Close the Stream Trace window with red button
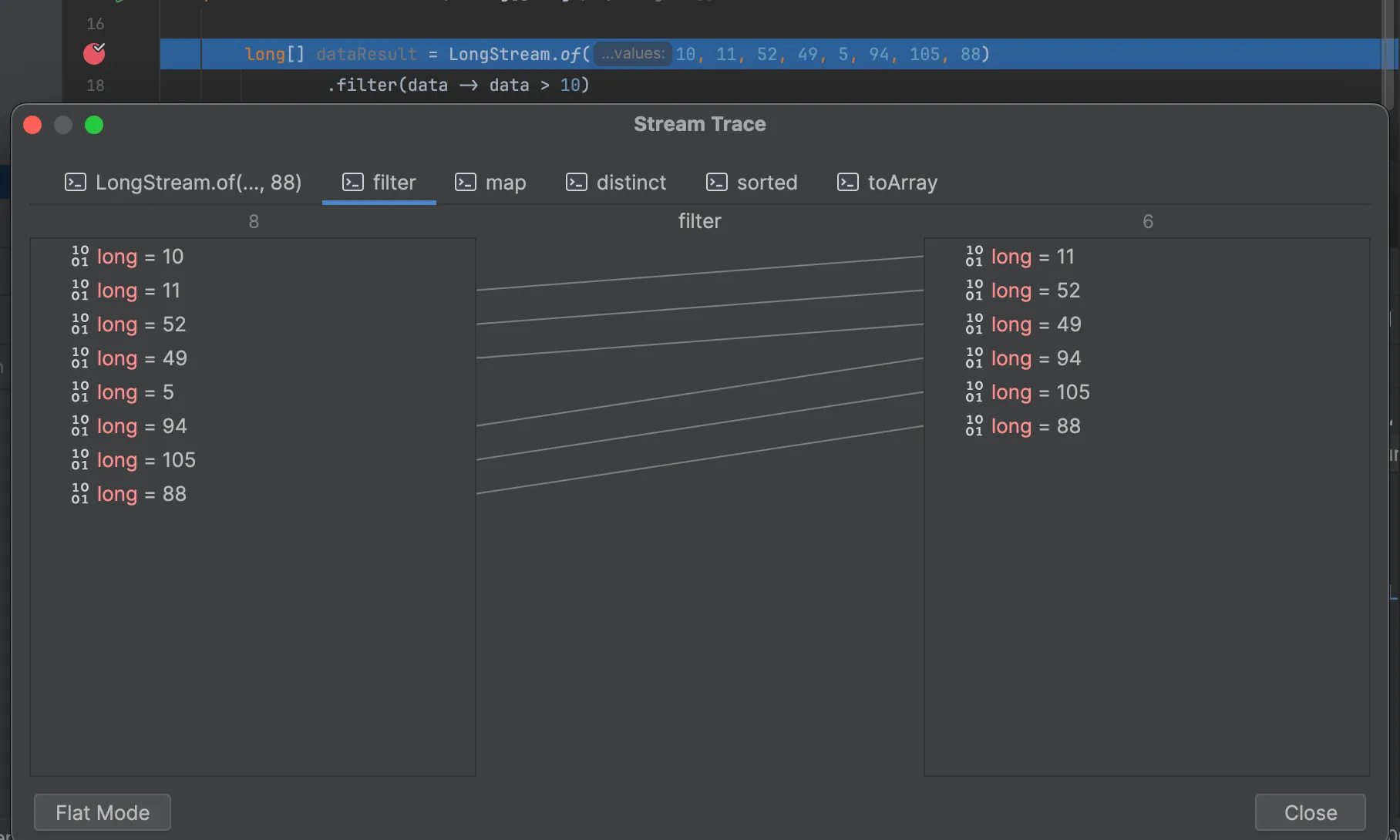The image size is (1400, 840). [32, 125]
